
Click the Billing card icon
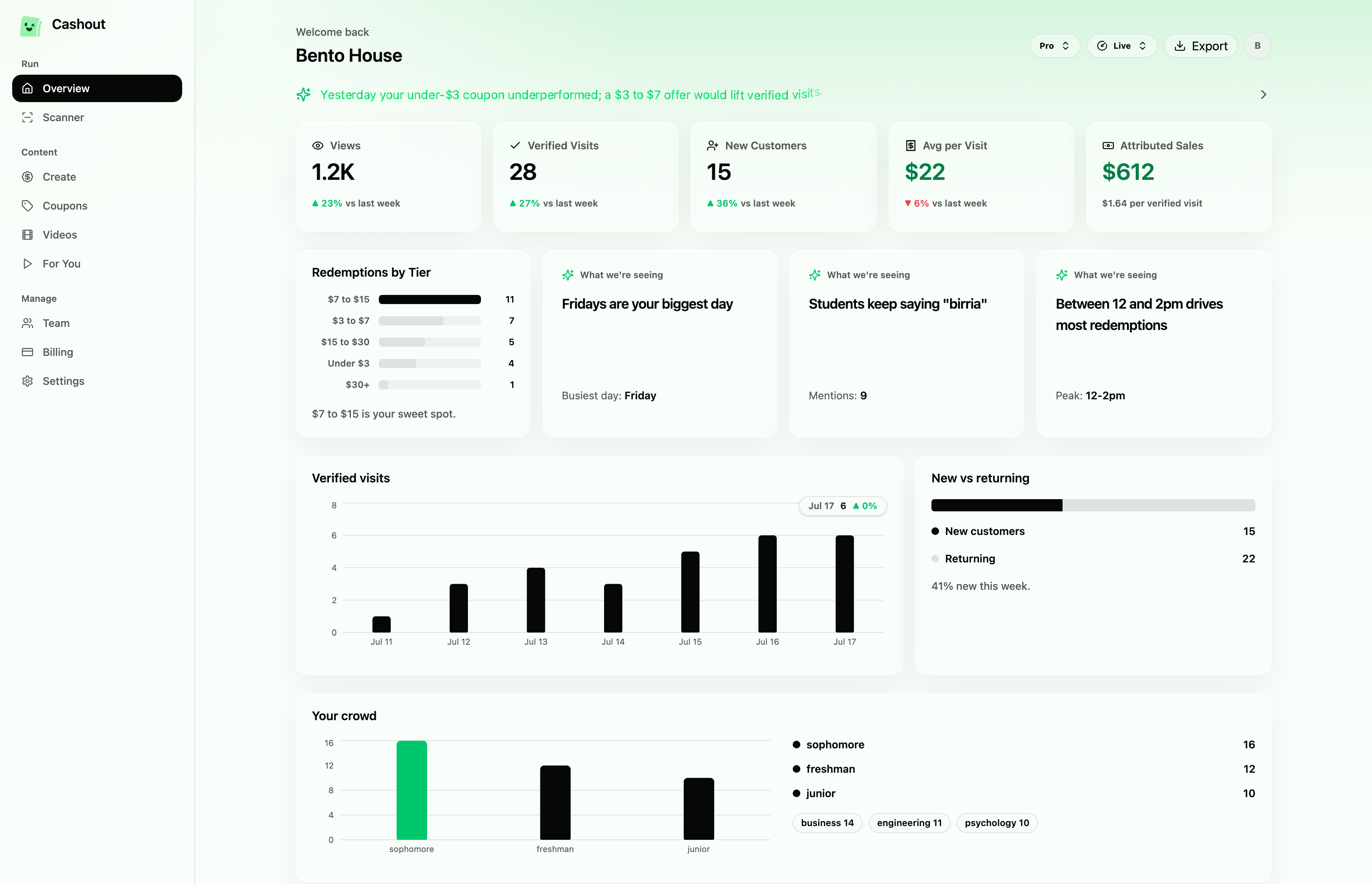(27, 352)
